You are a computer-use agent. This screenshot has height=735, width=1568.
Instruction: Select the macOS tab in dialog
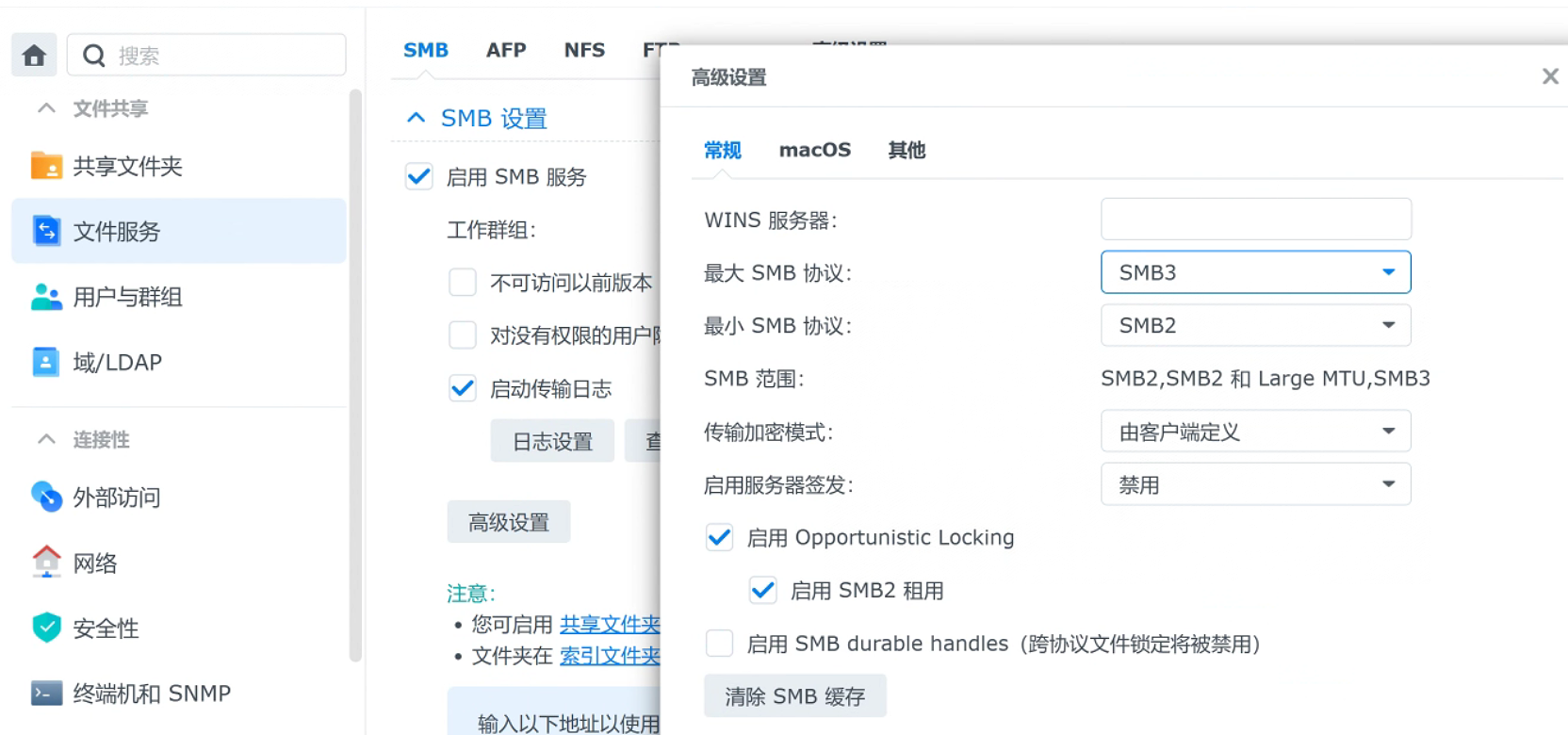click(815, 150)
